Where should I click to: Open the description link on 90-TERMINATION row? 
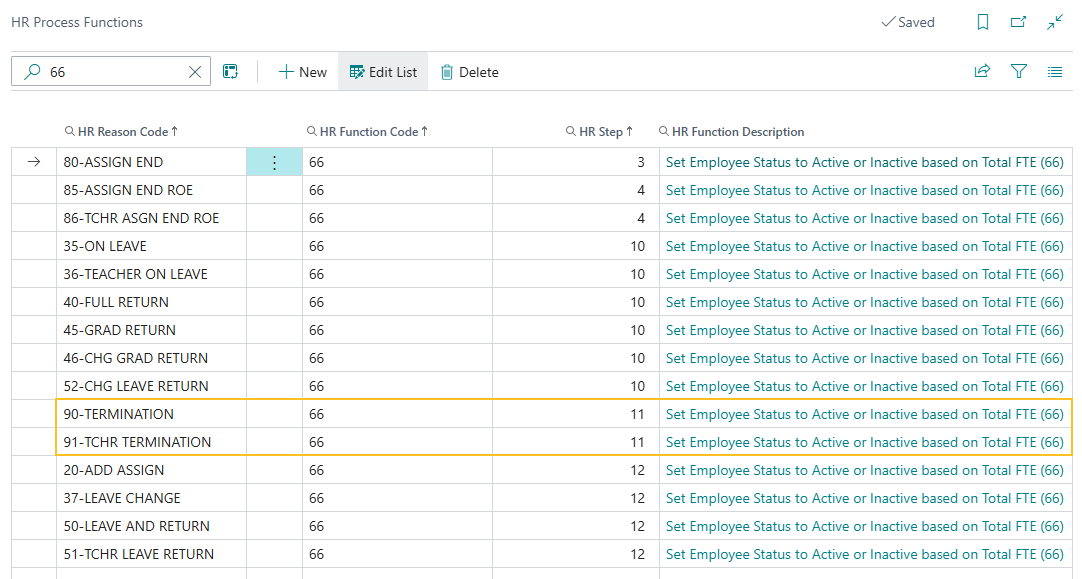point(862,413)
